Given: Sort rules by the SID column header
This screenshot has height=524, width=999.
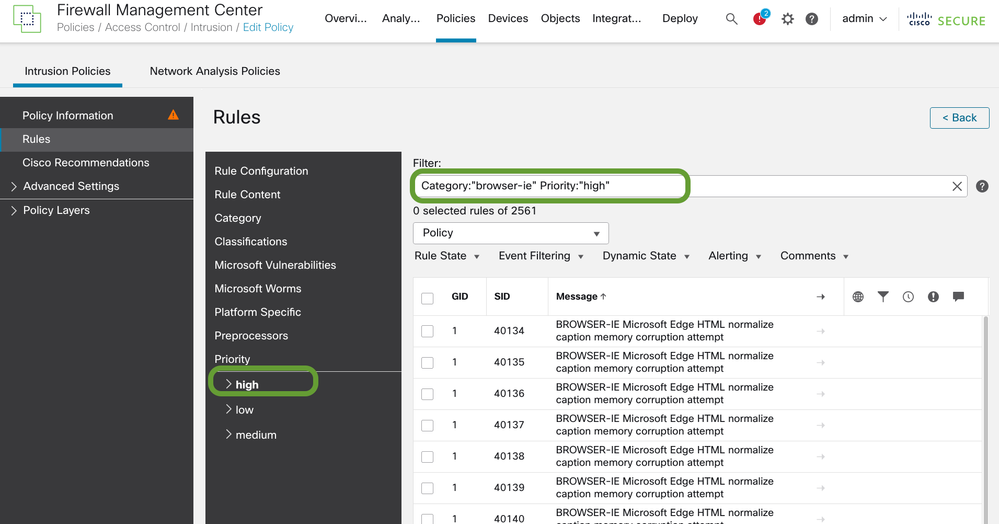Looking at the screenshot, I should [502, 296].
